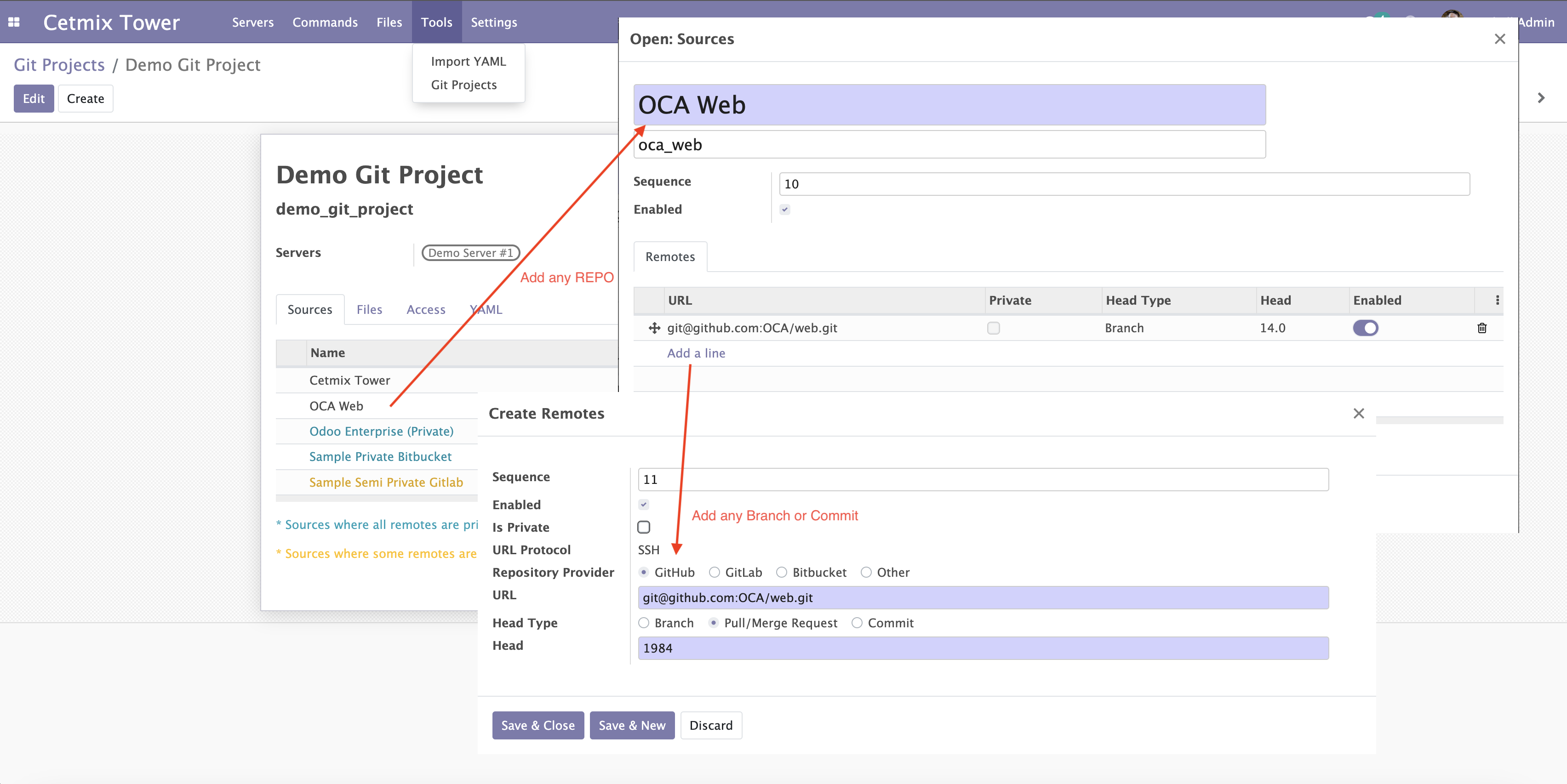Close the Create Remotes dialog
The width and height of the screenshot is (1567, 784).
pos(1358,413)
